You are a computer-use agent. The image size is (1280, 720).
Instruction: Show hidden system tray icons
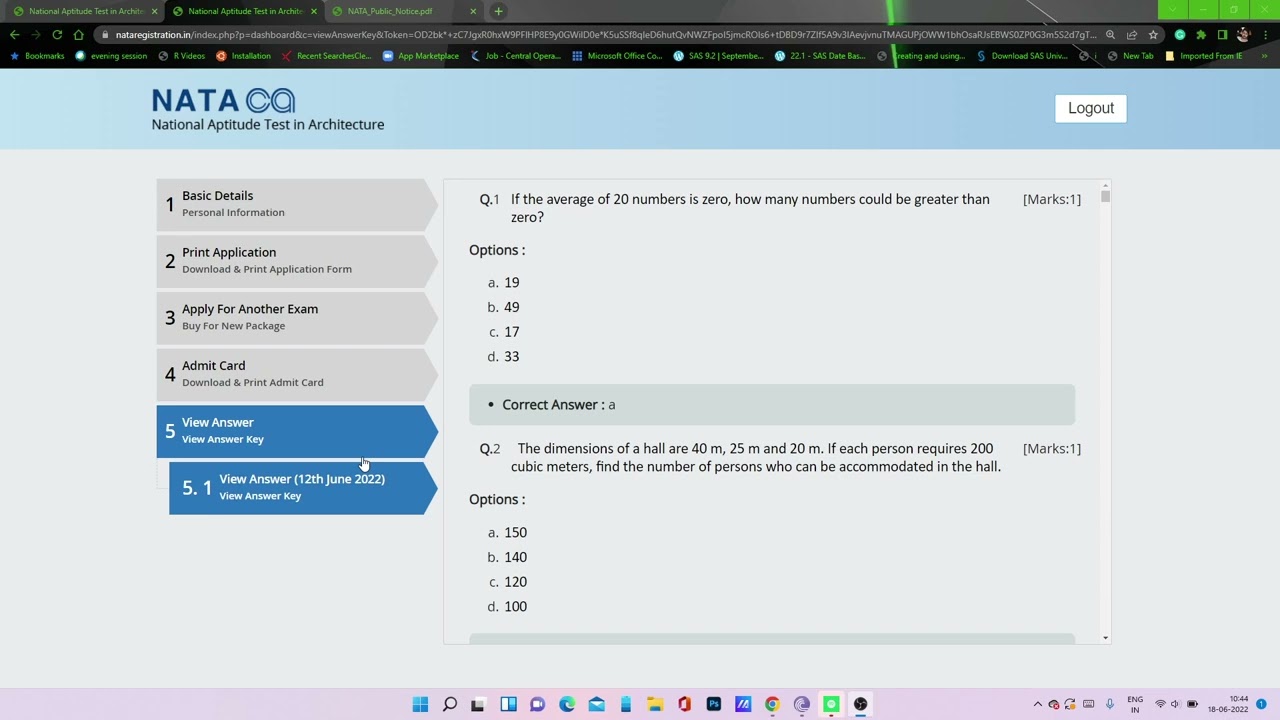[x=1037, y=704]
